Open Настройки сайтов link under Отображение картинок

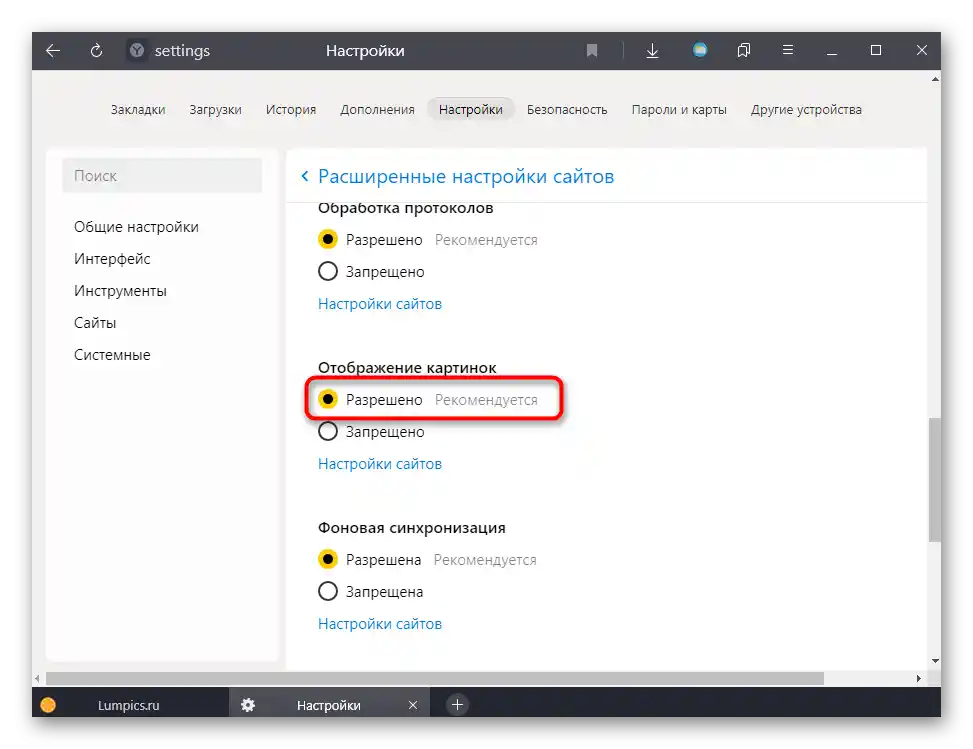coord(380,464)
